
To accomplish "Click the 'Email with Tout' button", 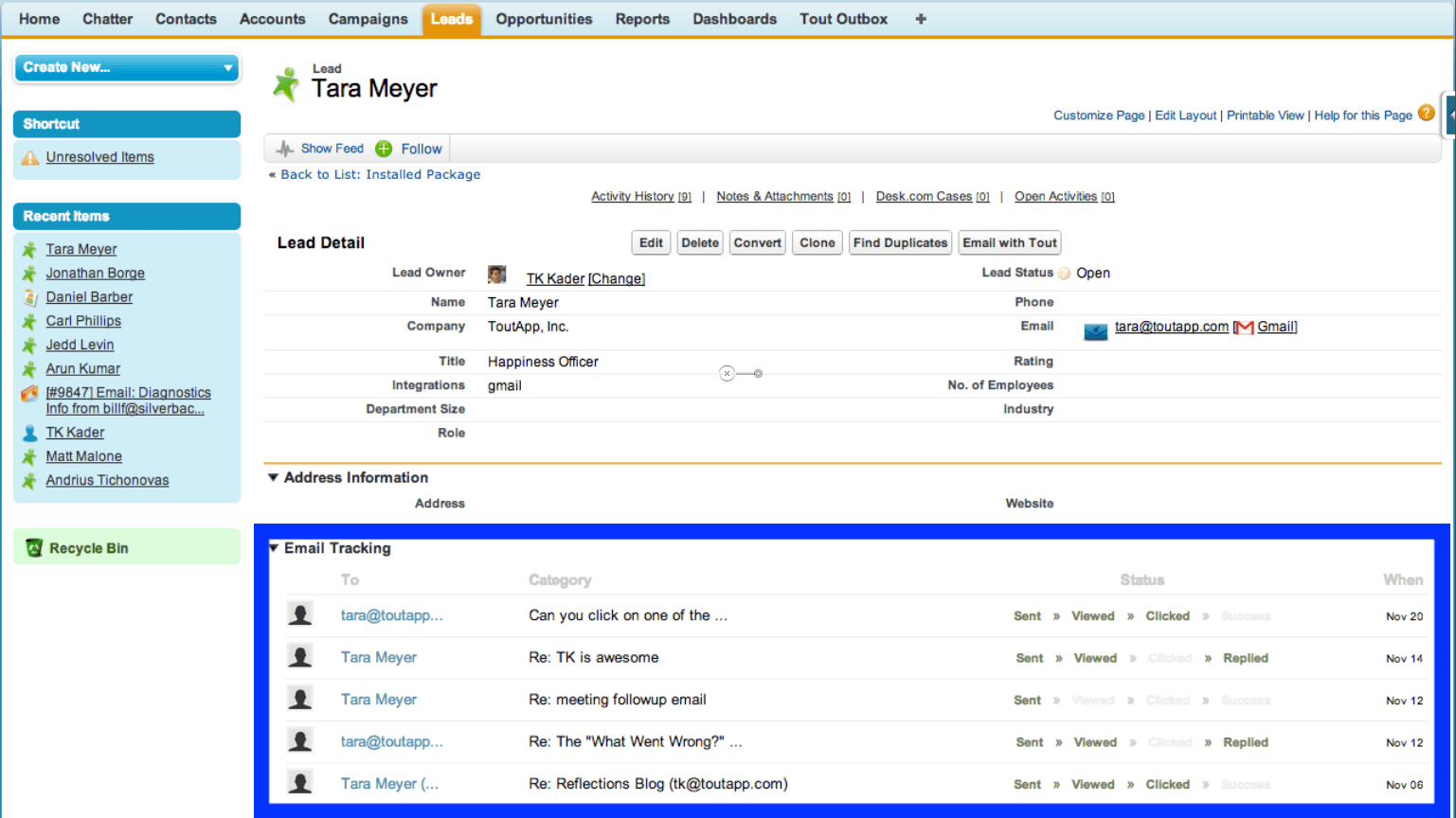I will 1008,242.
